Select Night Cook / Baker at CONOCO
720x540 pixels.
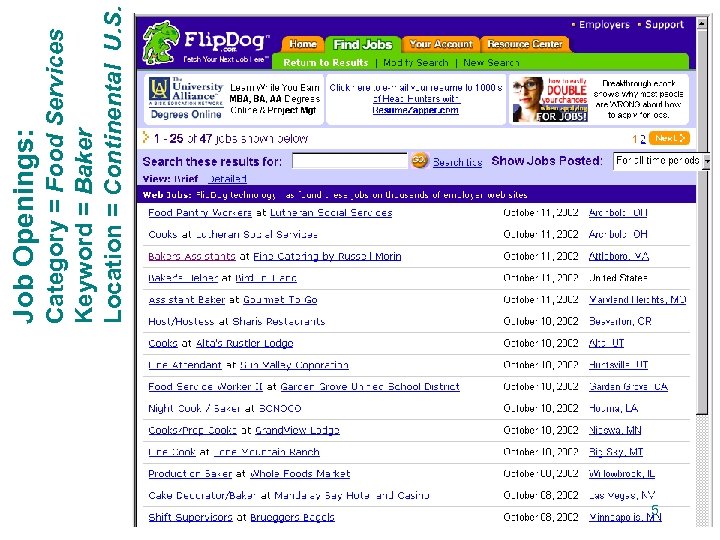coord(416,408)
